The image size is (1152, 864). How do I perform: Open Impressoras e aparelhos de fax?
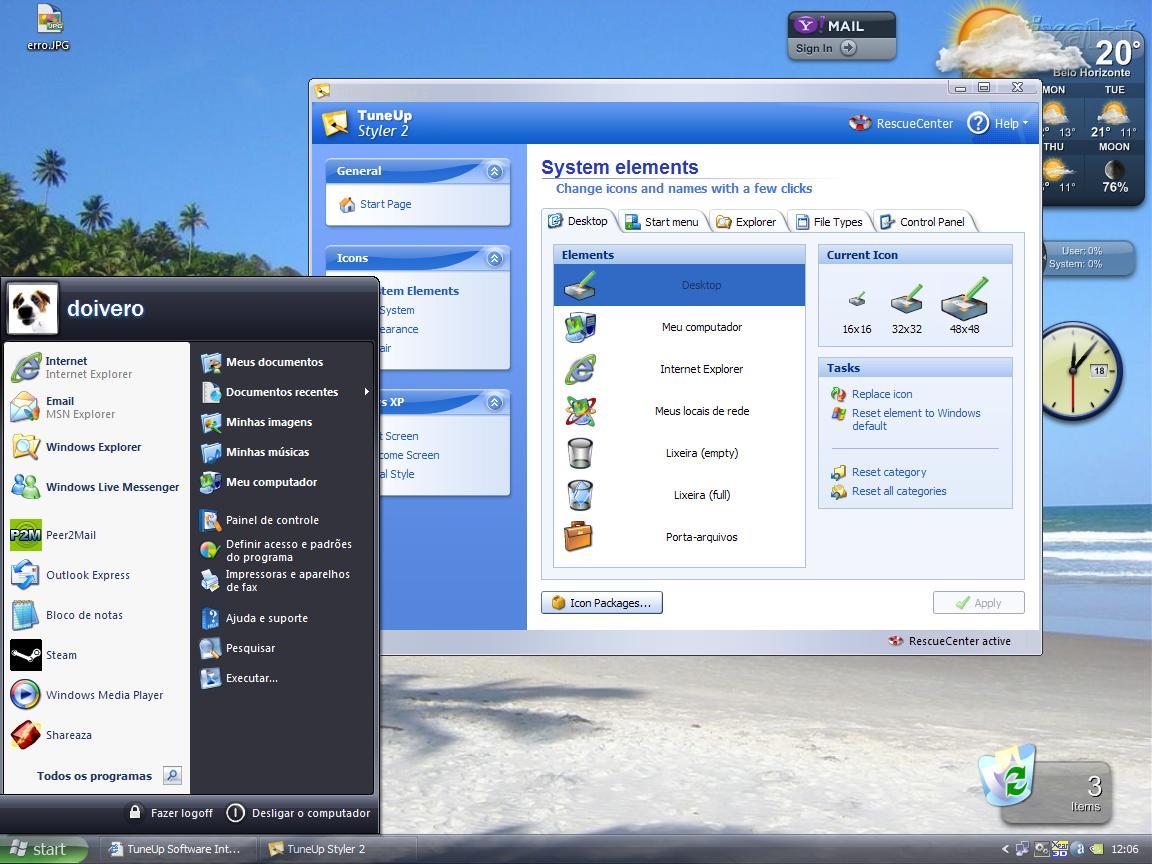coord(284,580)
